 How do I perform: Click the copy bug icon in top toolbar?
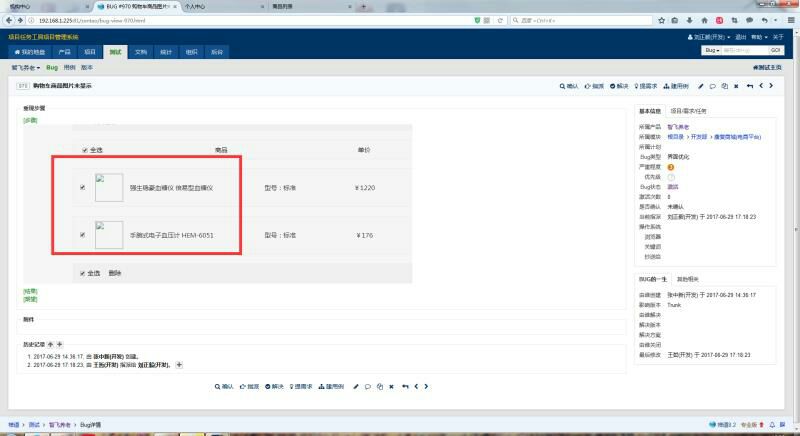(724, 87)
